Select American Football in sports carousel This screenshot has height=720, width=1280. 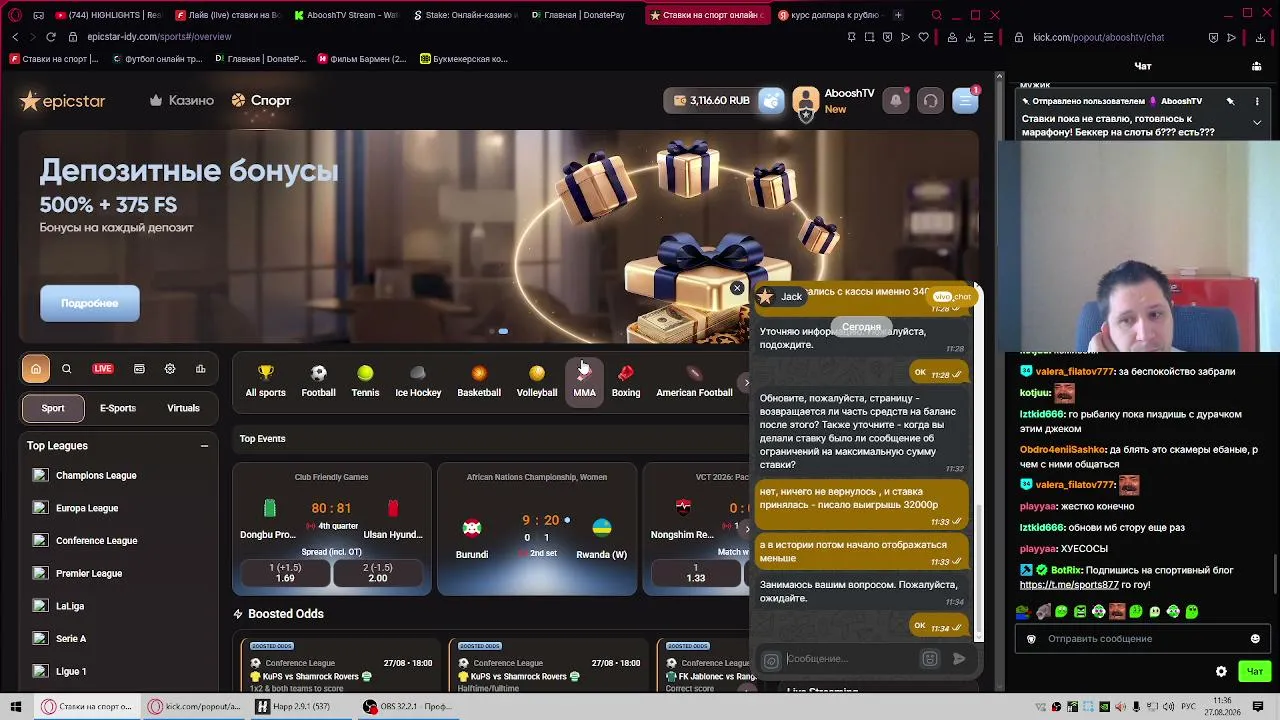694,381
